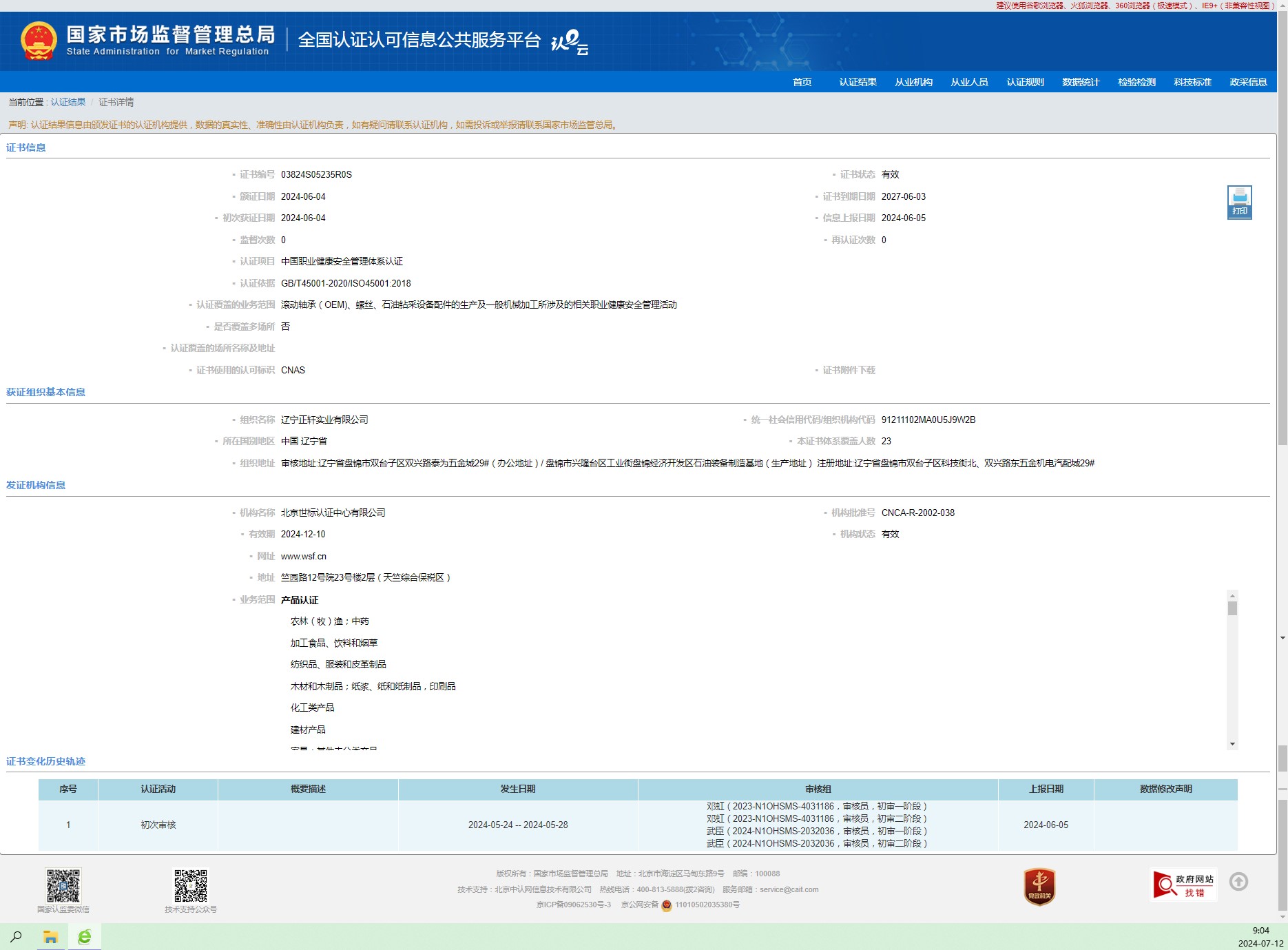Open the 数据统计 menu item
This screenshot has width=1288, height=950.
tap(1081, 82)
